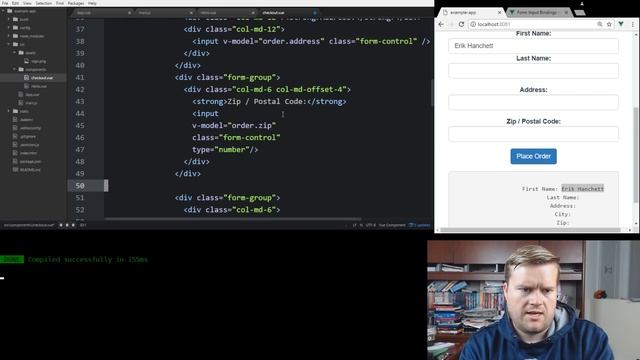This screenshot has height=360, width=640.
Task: Open the Help menu
Action: click(92, 3)
